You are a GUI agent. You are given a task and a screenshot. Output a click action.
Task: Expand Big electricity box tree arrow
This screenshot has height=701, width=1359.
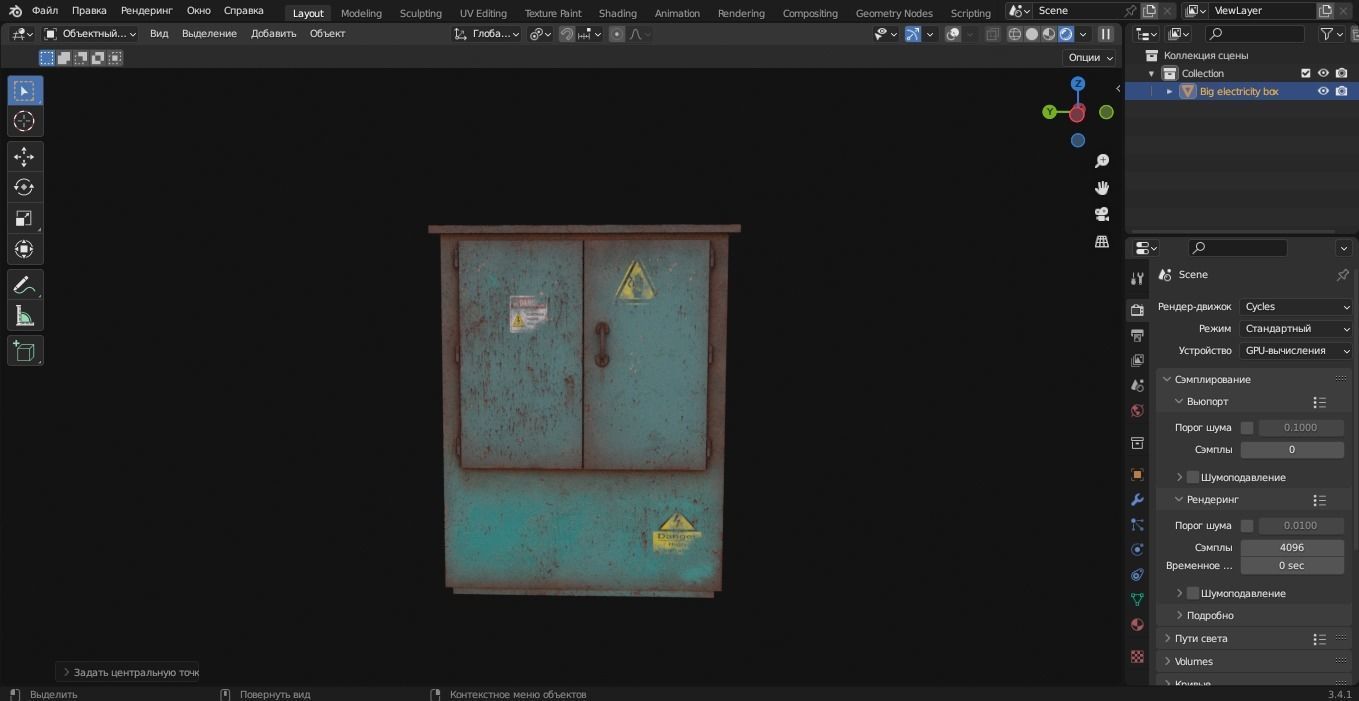tap(1169, 91)
